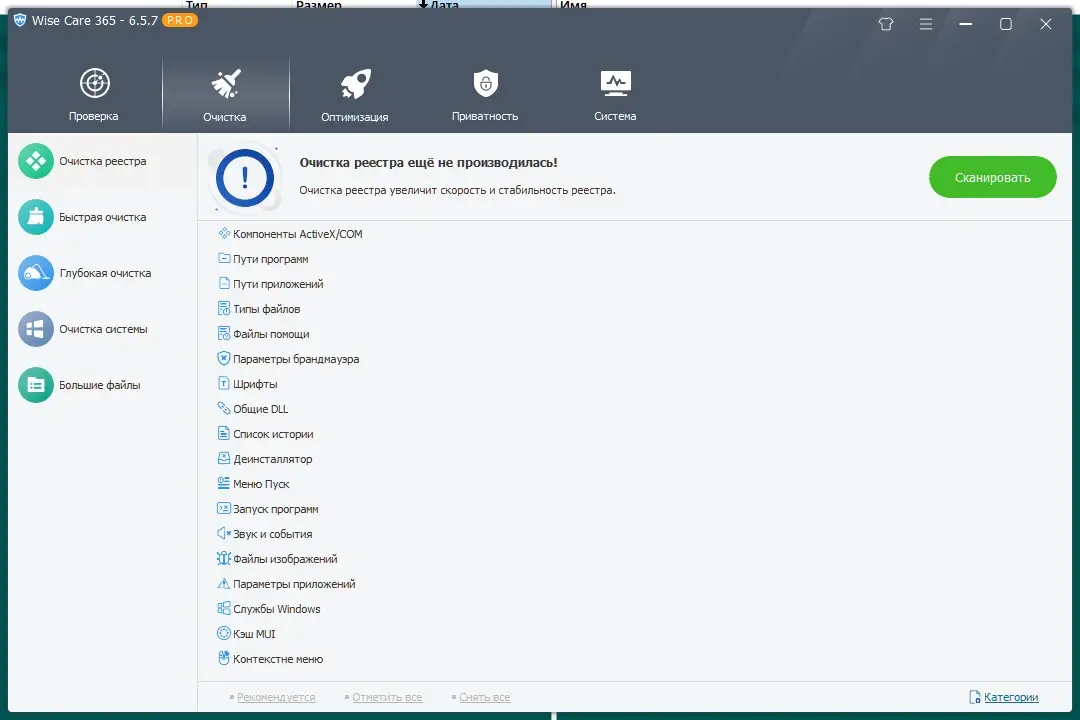Click the Параметры приложений icon
The height and width of the screenshot is (720, 1080).
pyautogui.click(x=224, y=584)
